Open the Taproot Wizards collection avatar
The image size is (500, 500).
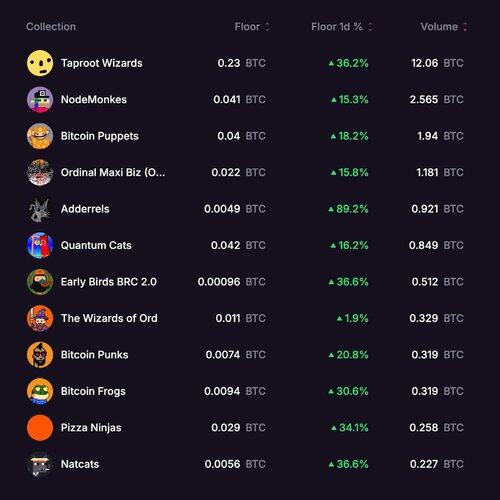coord(40,63)
